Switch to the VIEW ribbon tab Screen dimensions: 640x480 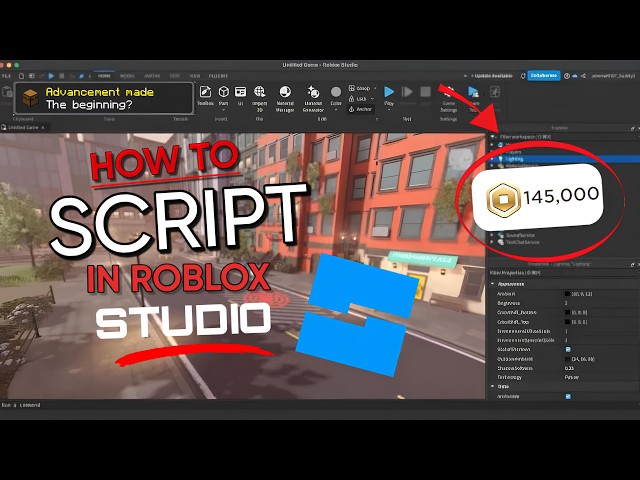(195, 76)
